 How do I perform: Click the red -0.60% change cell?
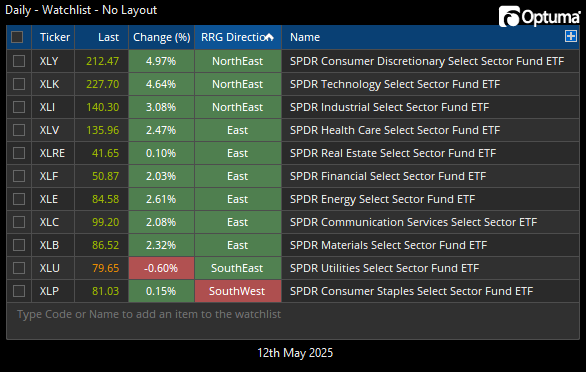[161, 268]
